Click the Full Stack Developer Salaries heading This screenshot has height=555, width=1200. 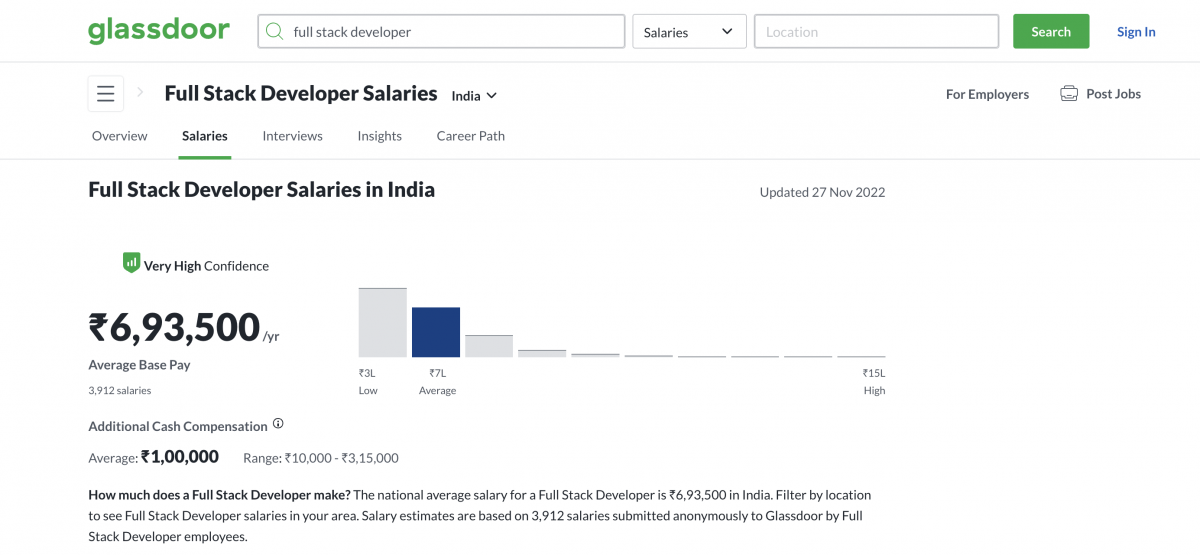coord(301,93)
